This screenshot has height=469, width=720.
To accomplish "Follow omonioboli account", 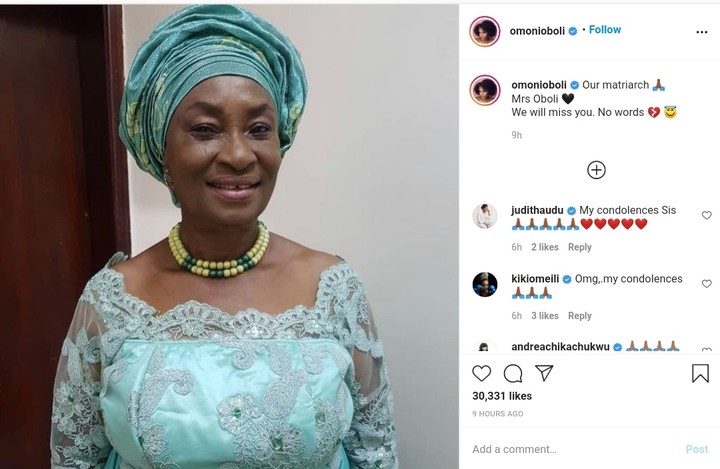I will (605, 30).
